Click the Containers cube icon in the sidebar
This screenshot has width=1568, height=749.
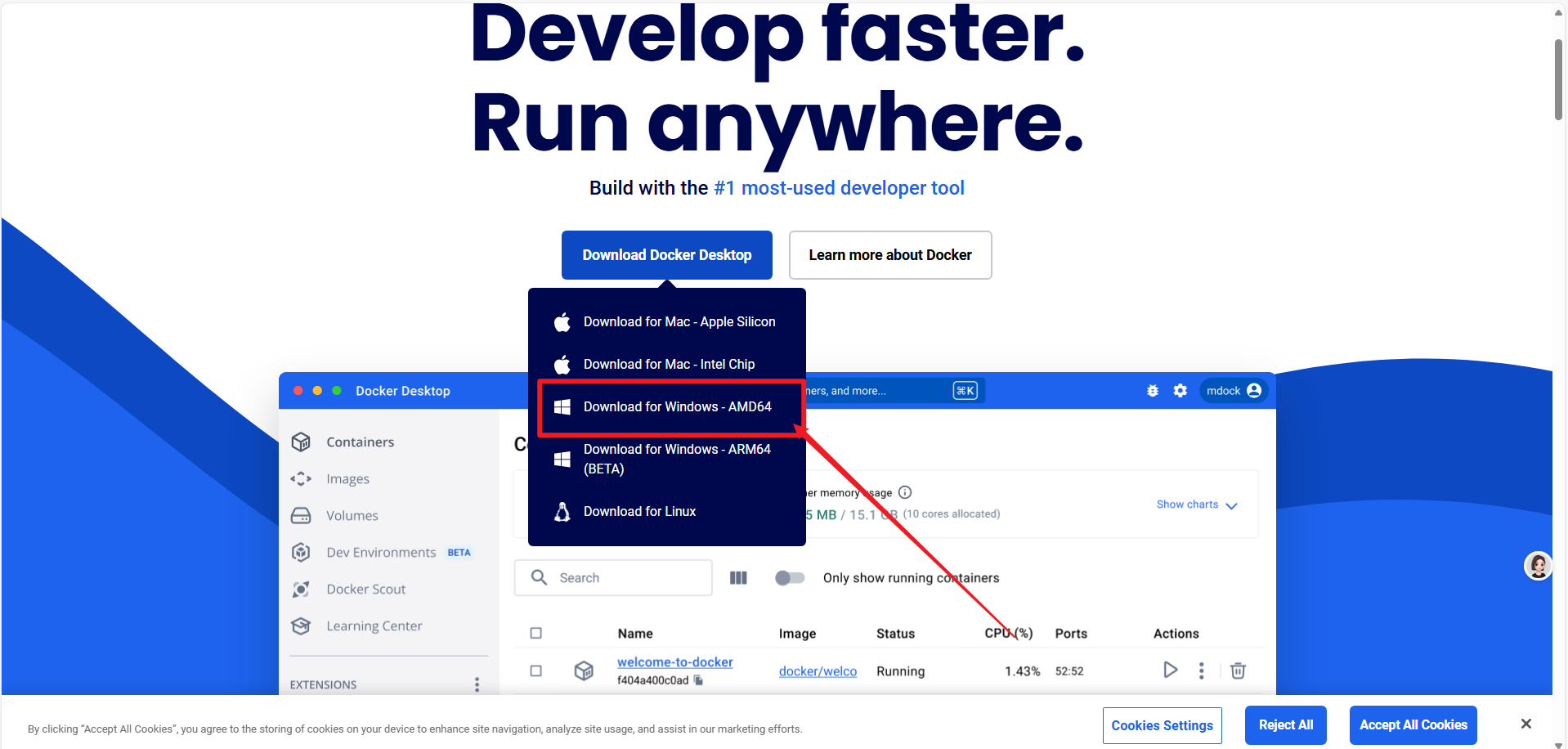coord(301,442)
